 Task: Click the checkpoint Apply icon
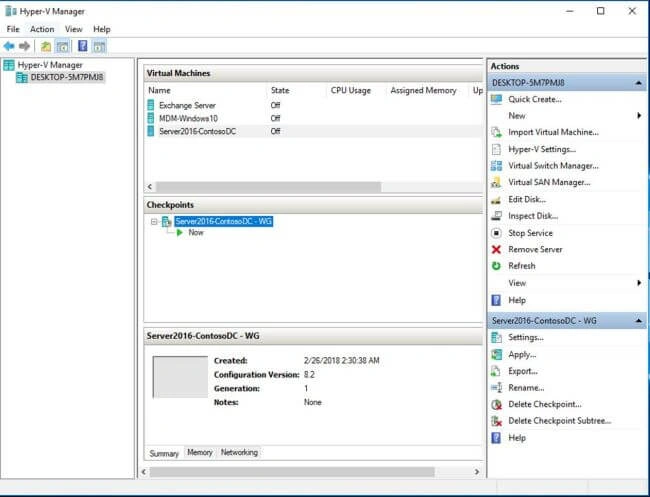click(496, 354)
